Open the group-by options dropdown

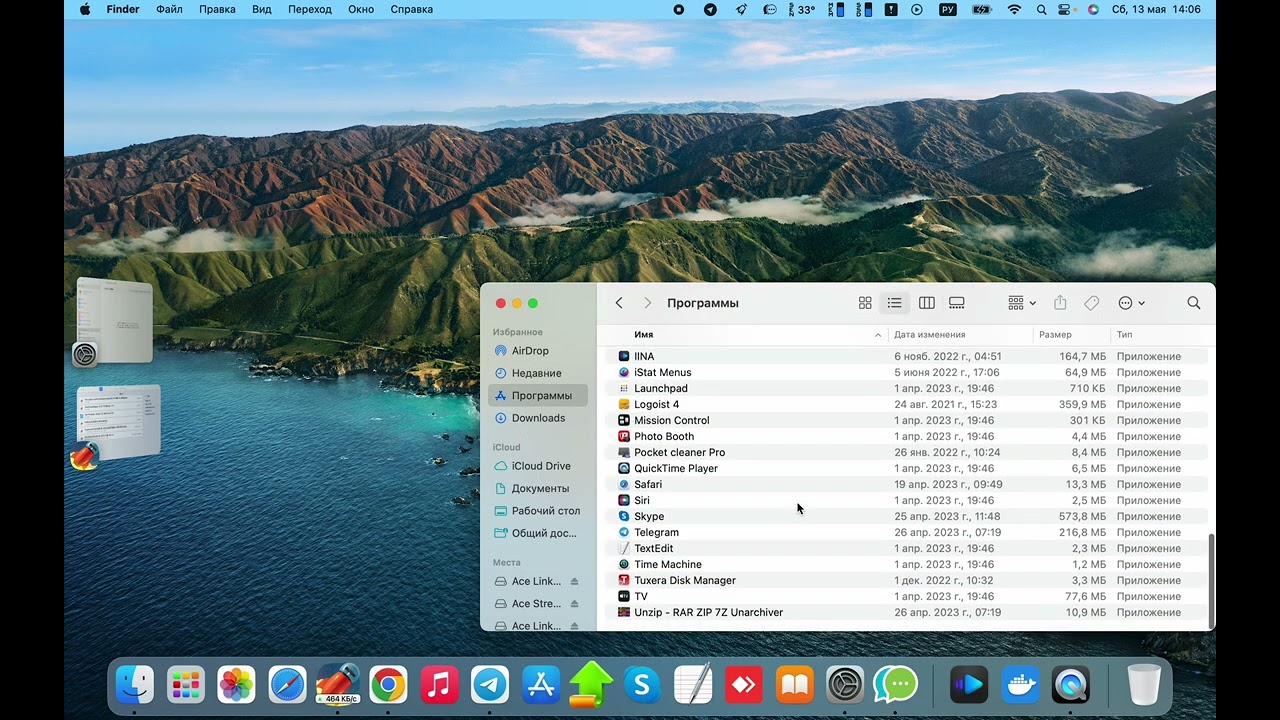(1022, 303)
